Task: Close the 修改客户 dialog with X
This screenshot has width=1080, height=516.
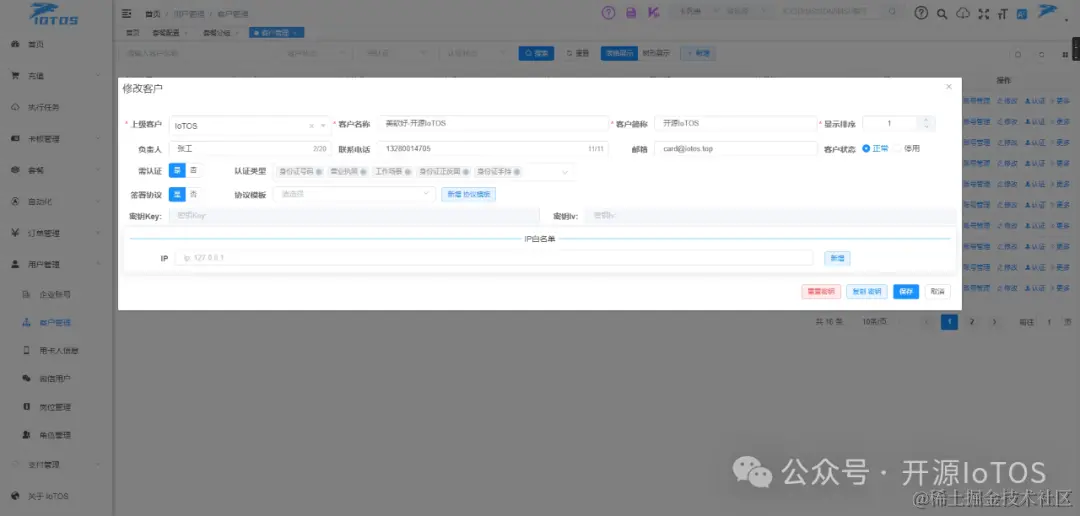Action: pyautogui.click(x=948, y=87)
